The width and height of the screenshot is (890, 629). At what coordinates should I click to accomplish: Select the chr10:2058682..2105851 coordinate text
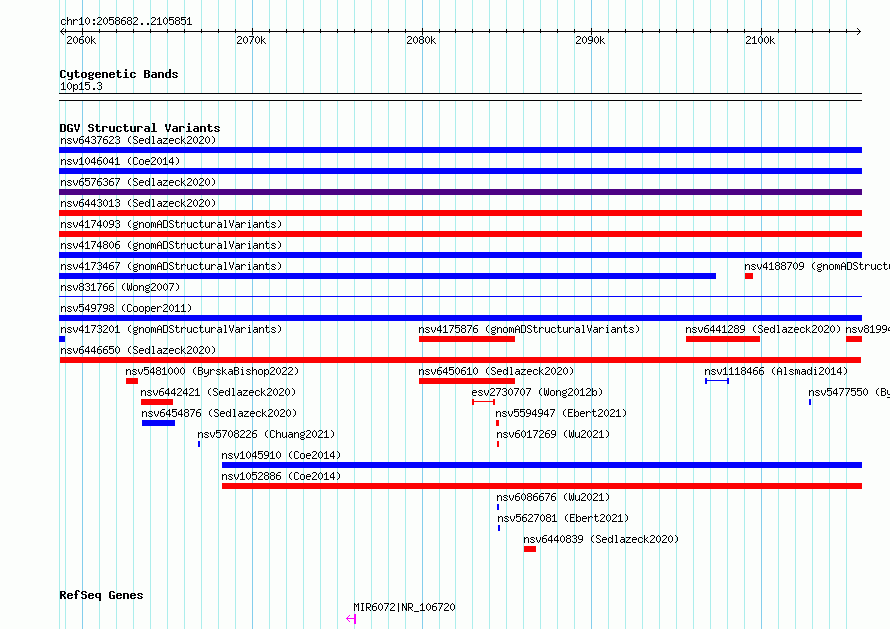126,22
